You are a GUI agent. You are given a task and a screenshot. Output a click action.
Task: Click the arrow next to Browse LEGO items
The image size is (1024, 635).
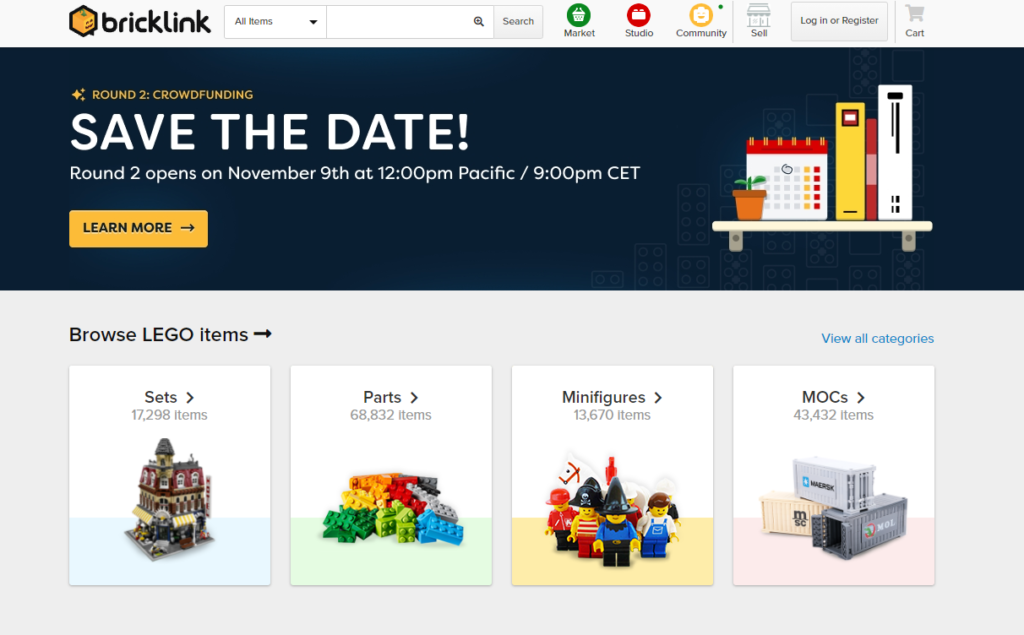263,334
